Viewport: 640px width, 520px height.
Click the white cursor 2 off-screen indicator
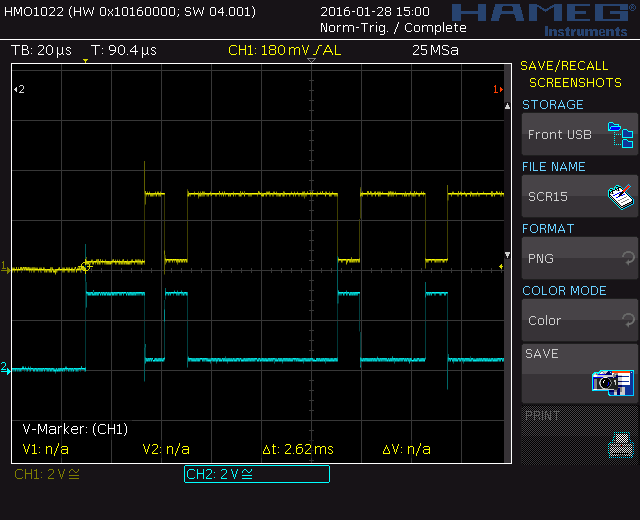tap(19, 89)
